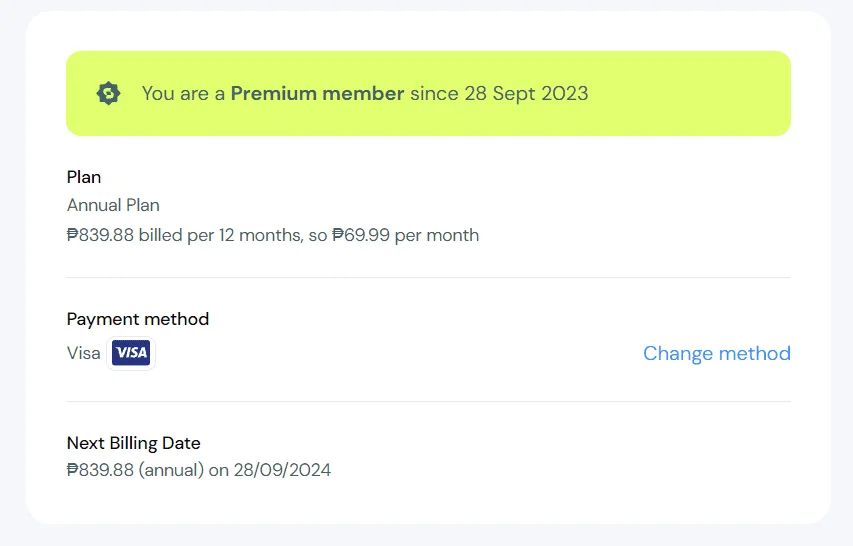Click the words Premium member in bold
Screen dimensions: 853x546
click(x=317, y=94)
